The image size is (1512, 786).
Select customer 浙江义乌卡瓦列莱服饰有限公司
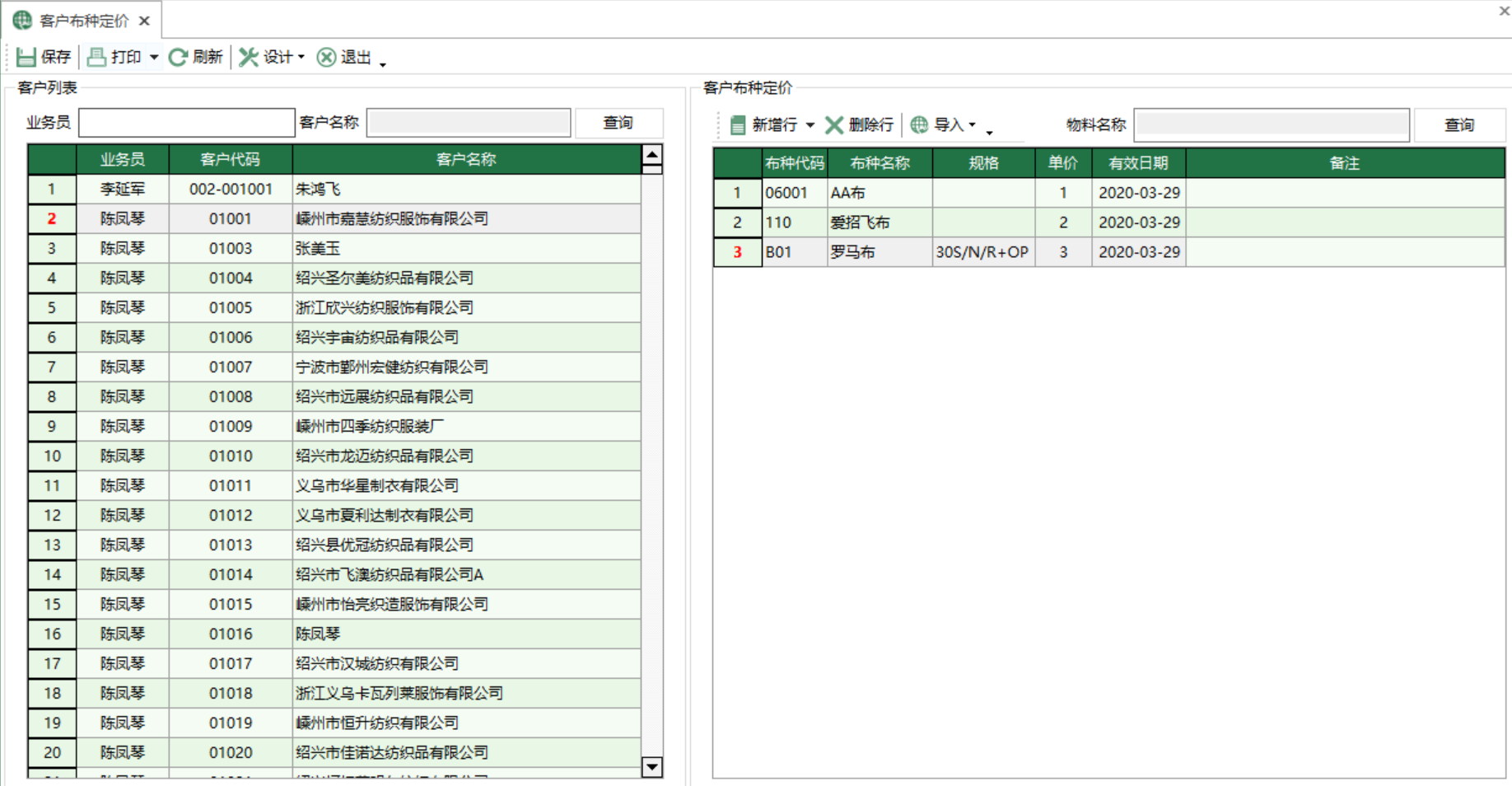tap(466, 694)
